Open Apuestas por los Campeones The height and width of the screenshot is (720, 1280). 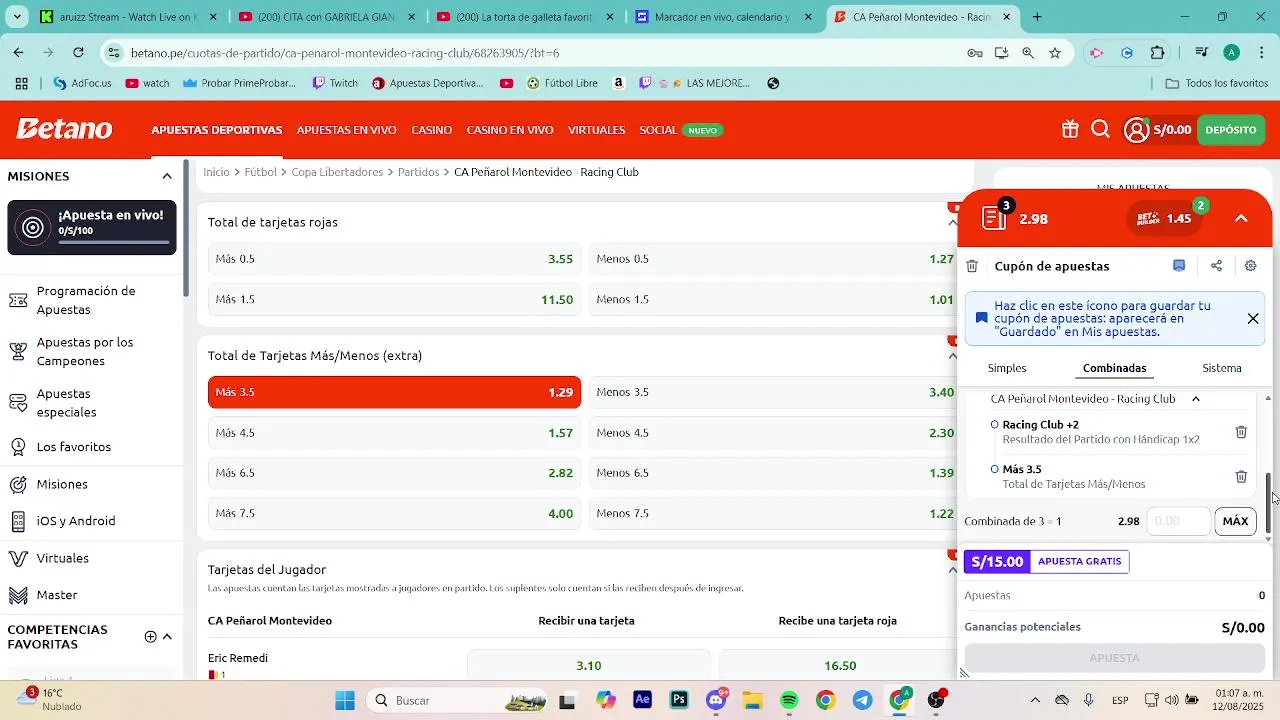[x=90, y=351]
